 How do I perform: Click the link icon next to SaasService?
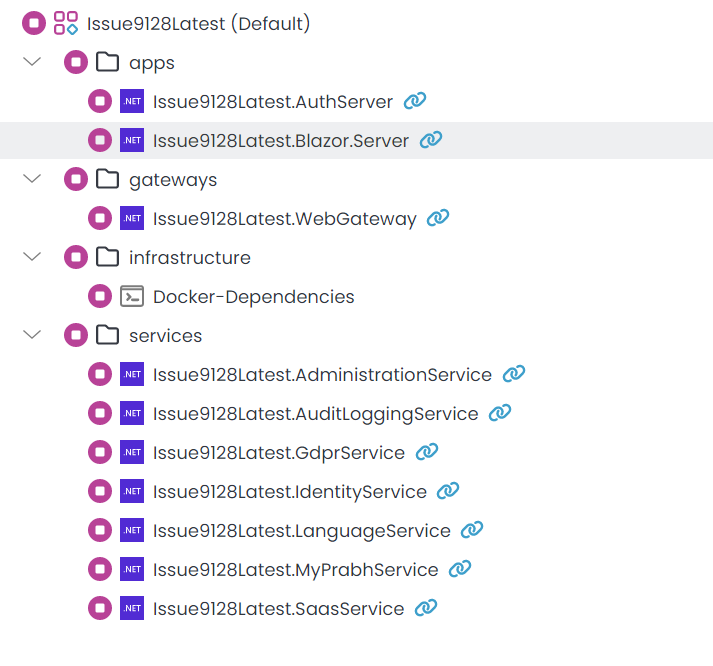(x=426, y=608)
